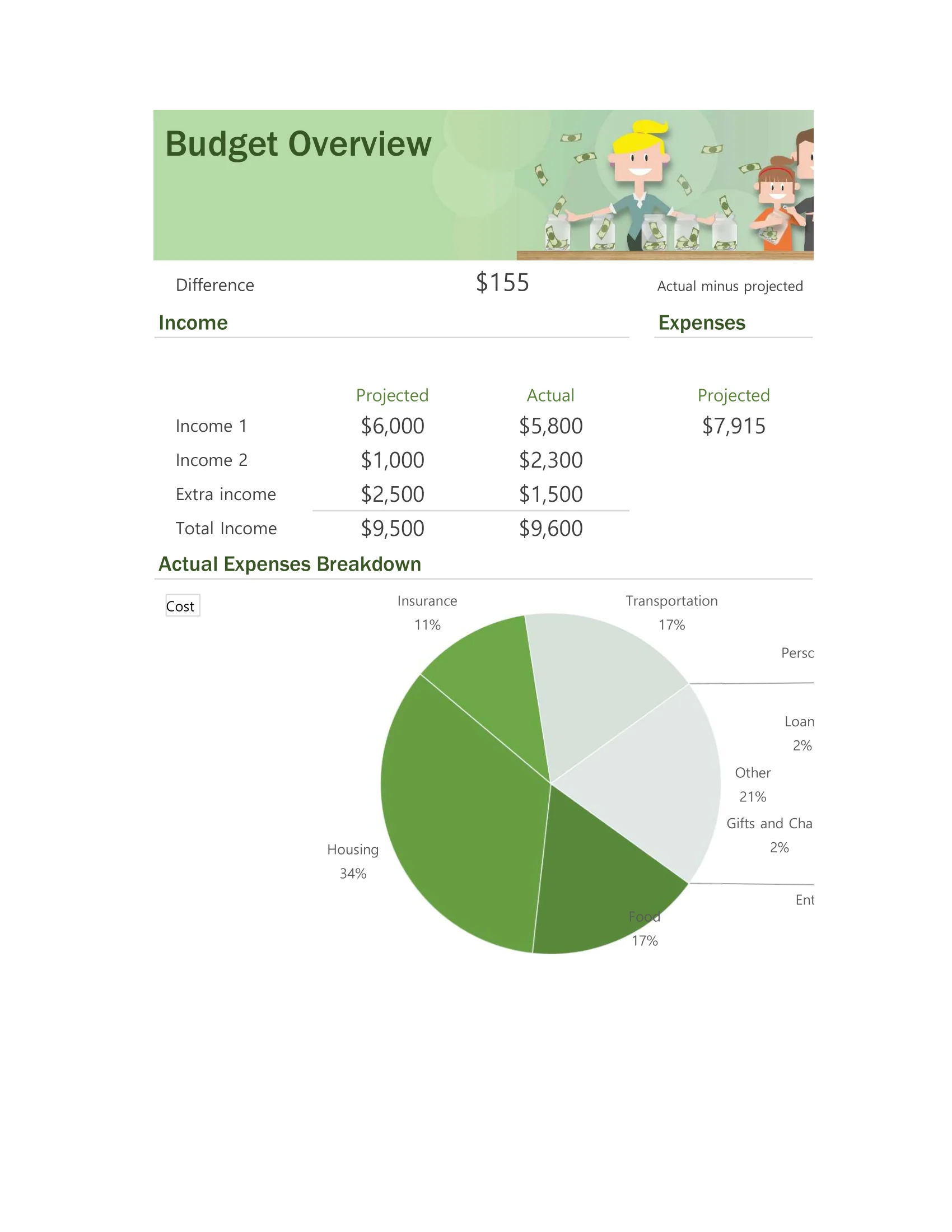Select the $1,500 actual Extra income cell

pyautogui.click(x=551, y=494)
